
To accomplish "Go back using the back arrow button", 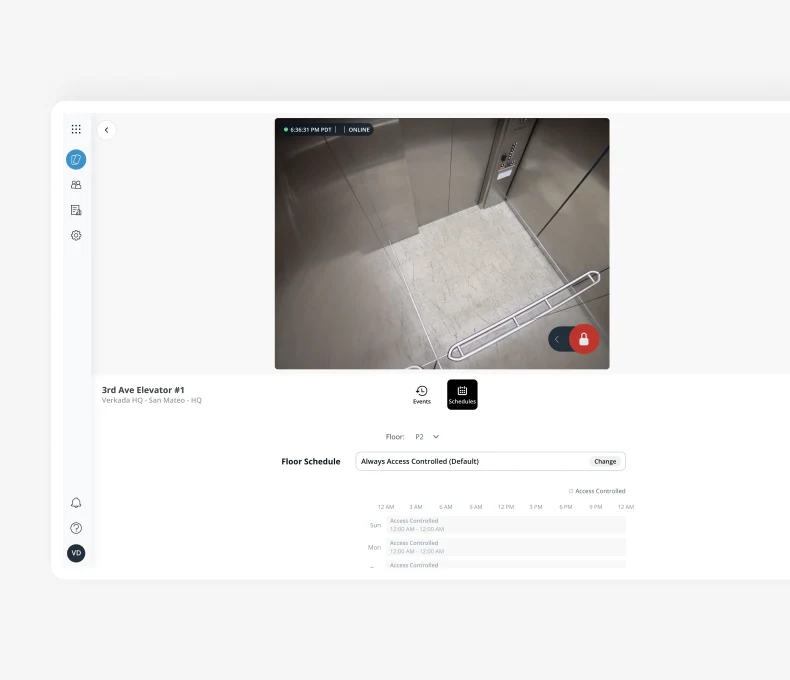I will pos(106,130).
